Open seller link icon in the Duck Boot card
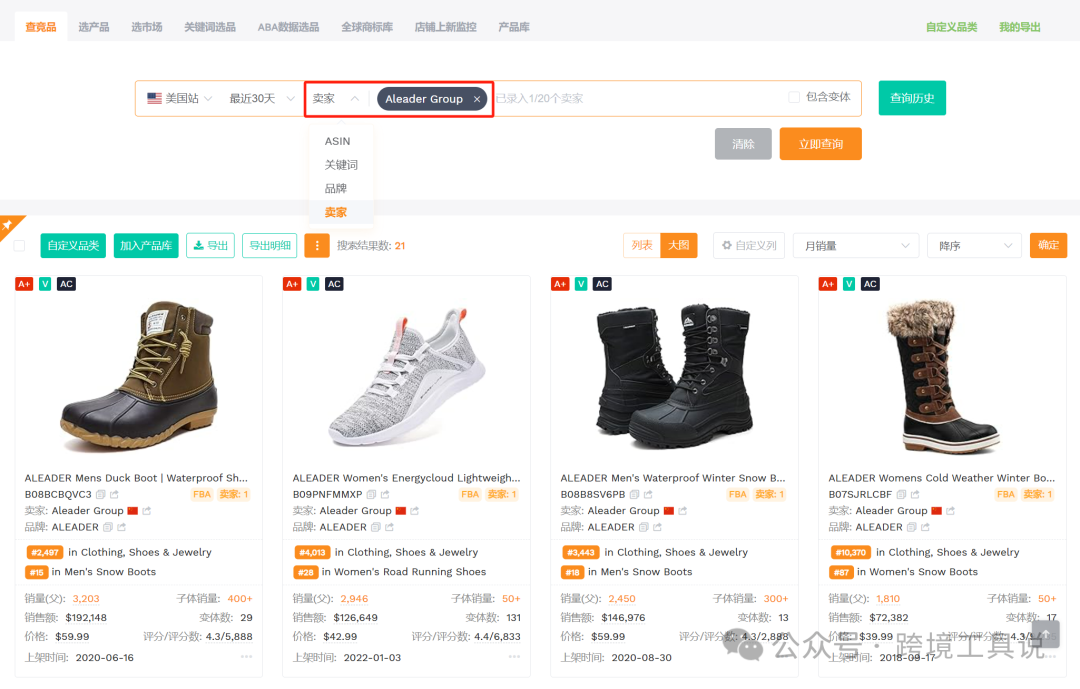This screenshot has width=1080, height=689. (x=147, y=511)
